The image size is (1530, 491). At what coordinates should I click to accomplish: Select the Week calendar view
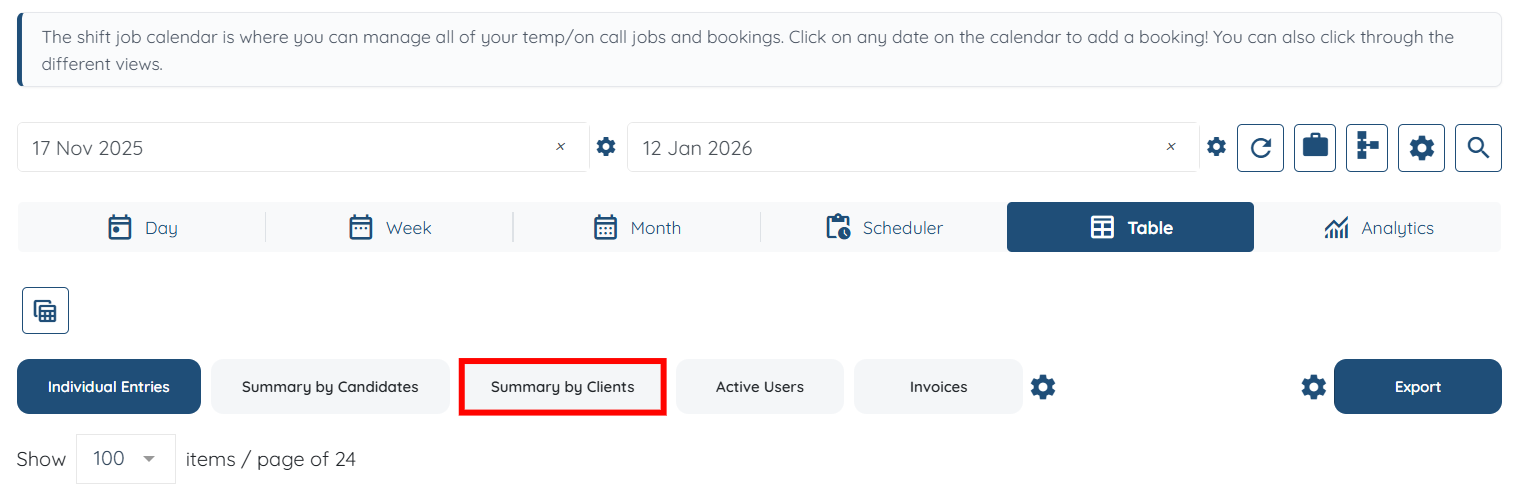coord(389,228)
